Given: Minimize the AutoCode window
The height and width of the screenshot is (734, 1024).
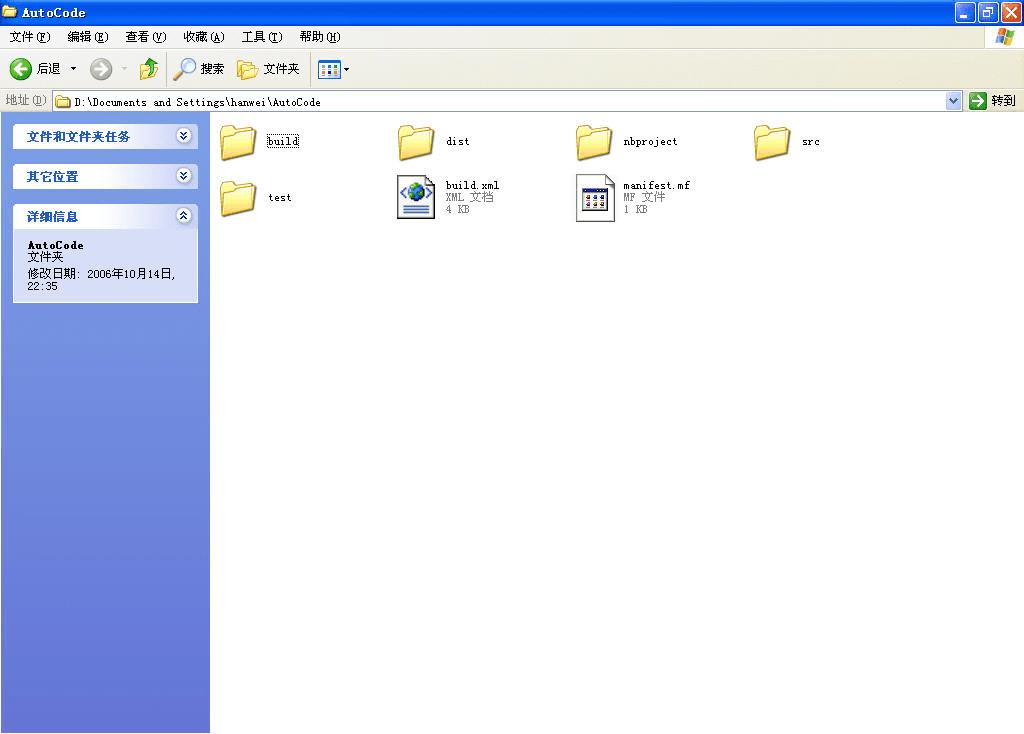Looking at the screenshot, I should tap(965, 12).
